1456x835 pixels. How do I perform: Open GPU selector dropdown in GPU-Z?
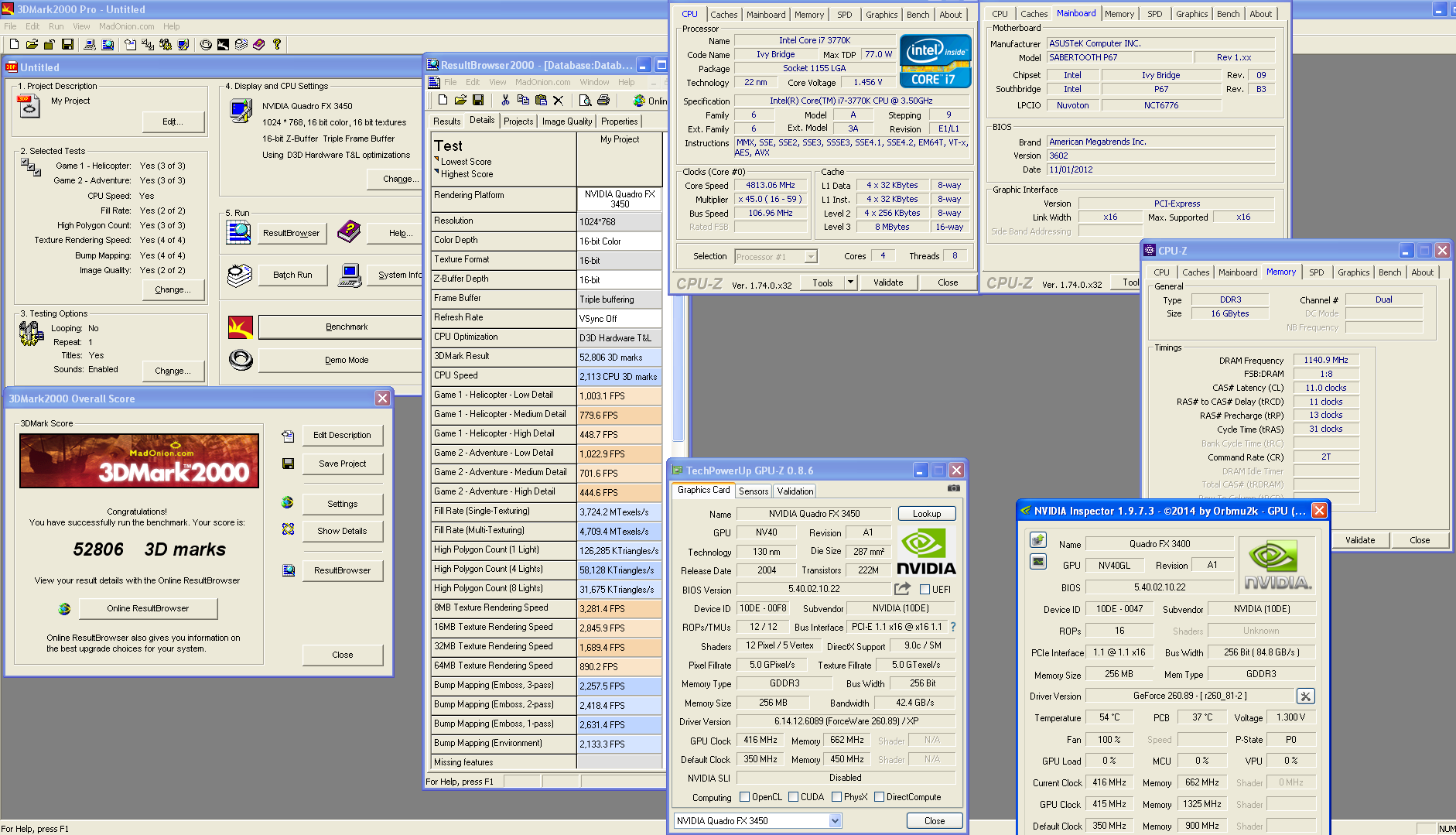click(835, 820)
